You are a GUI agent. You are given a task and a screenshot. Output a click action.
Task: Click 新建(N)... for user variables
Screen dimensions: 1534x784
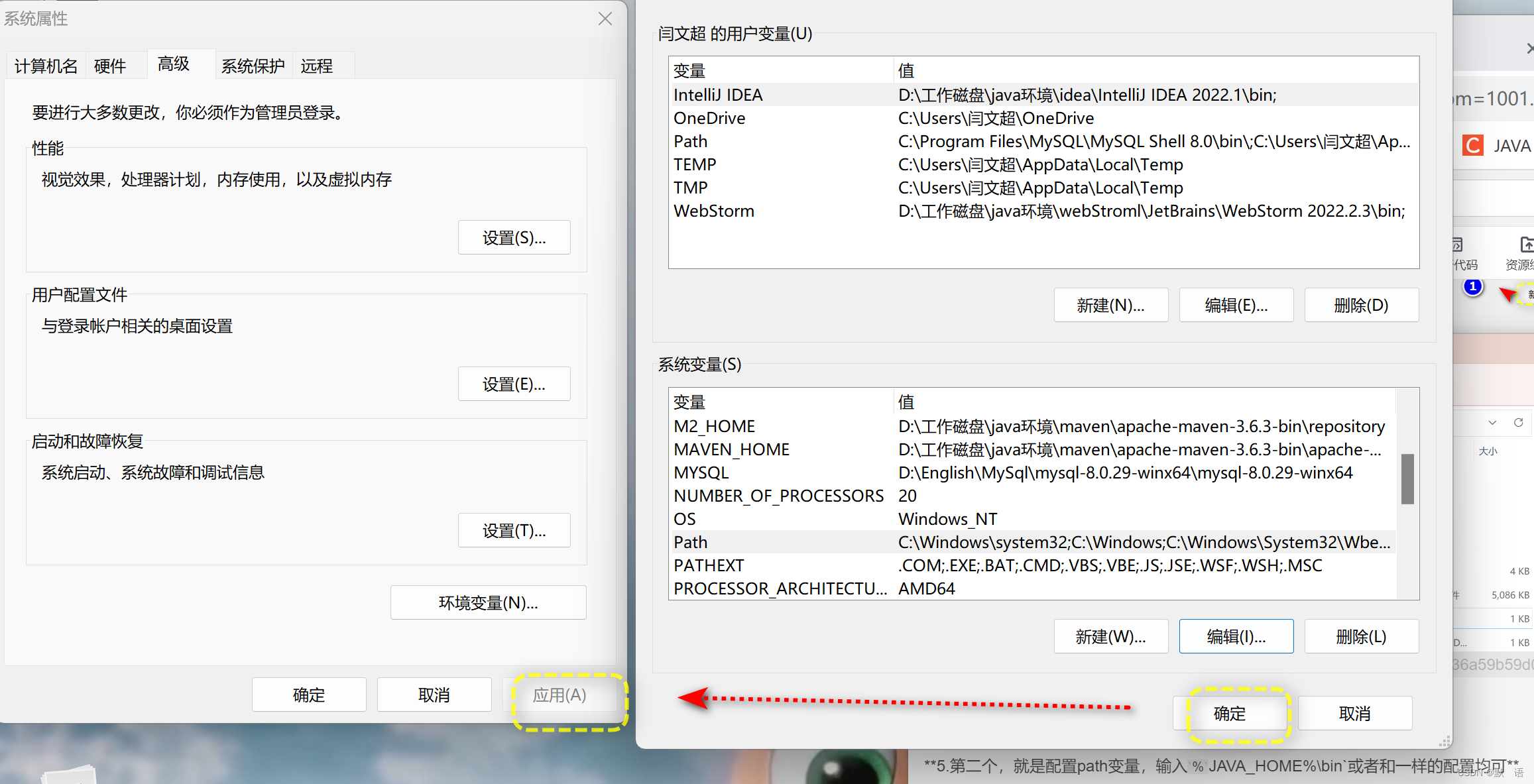[x=1110, y=305]
